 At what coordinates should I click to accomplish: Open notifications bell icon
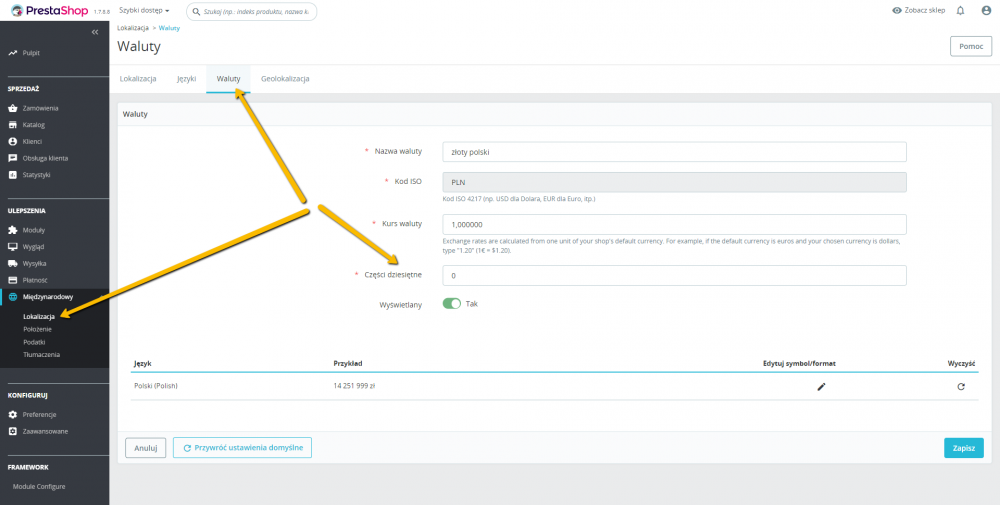point(960,11)
